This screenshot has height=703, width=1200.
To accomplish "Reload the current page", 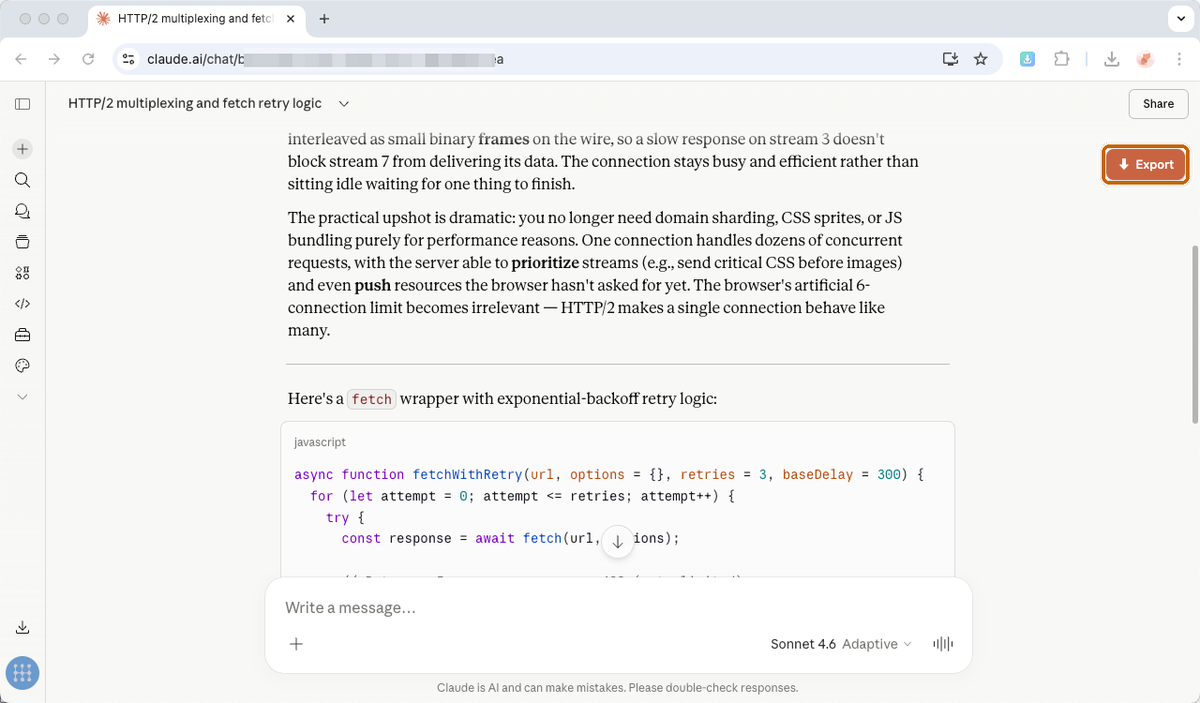I will (88, 60).
